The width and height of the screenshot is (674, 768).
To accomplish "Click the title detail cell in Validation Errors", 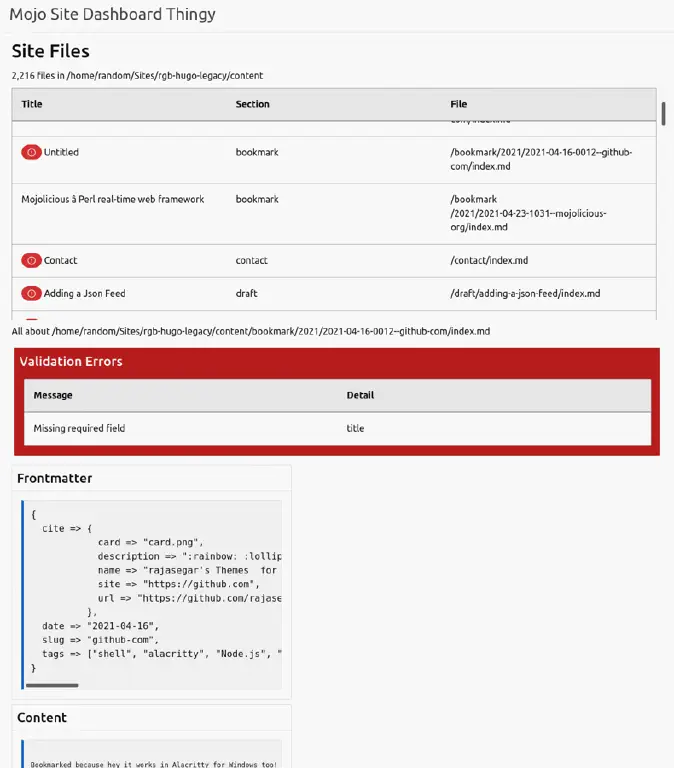I will [355, 429].
